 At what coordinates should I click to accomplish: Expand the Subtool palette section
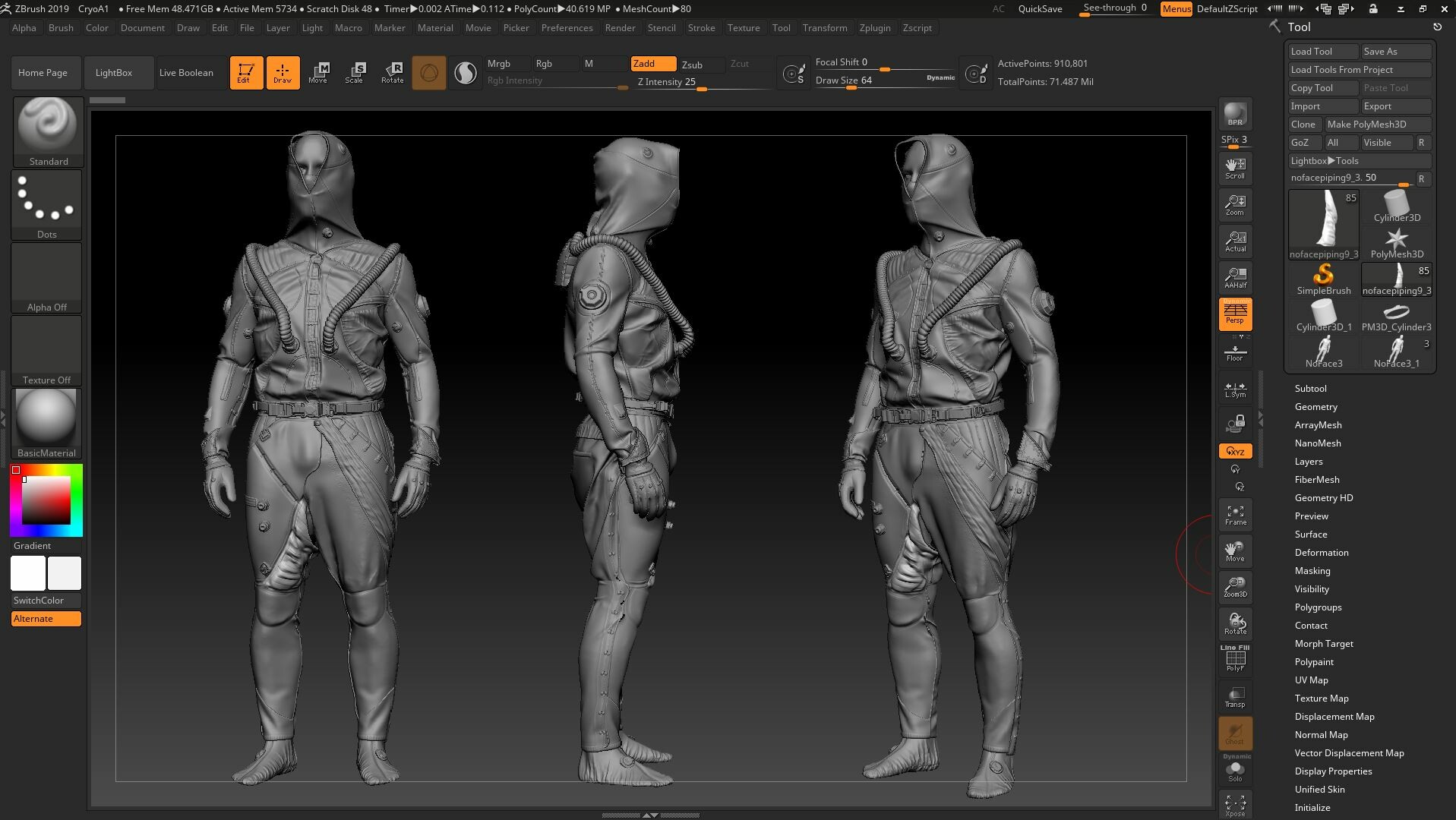click(1311, 389)
